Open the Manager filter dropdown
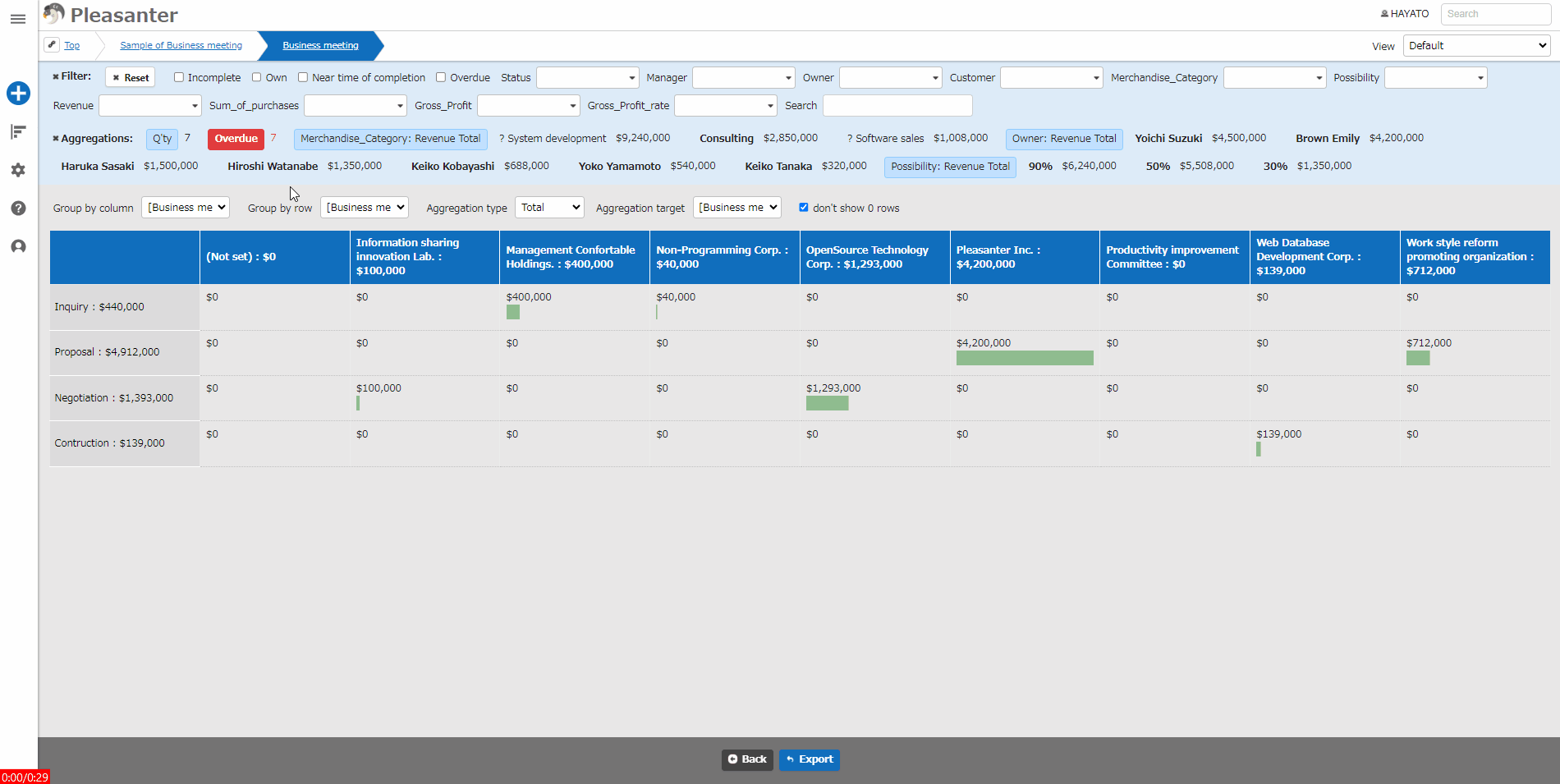This screenshot has width=1560, height=784. point(743,78)
